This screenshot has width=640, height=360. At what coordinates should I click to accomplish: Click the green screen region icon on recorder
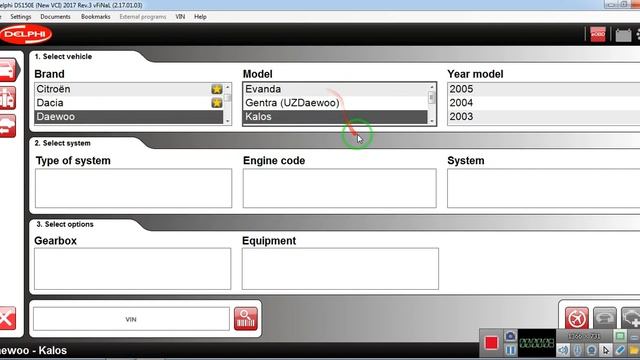pos(620,336)
